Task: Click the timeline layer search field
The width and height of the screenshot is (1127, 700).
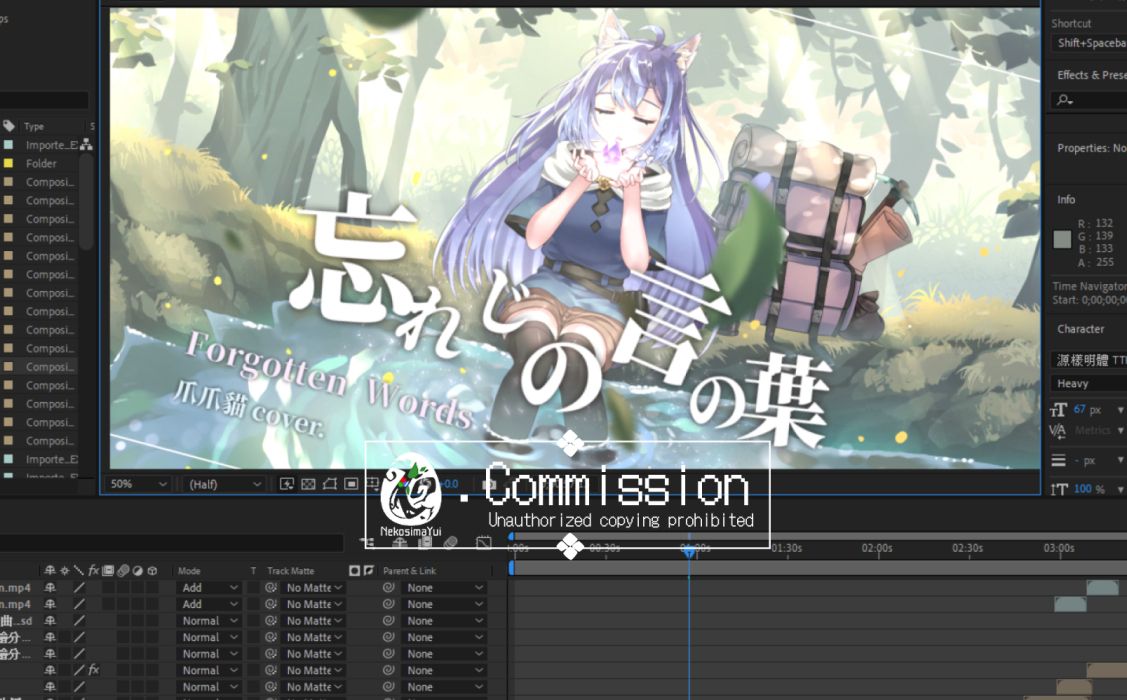Action: click(172, 542)
